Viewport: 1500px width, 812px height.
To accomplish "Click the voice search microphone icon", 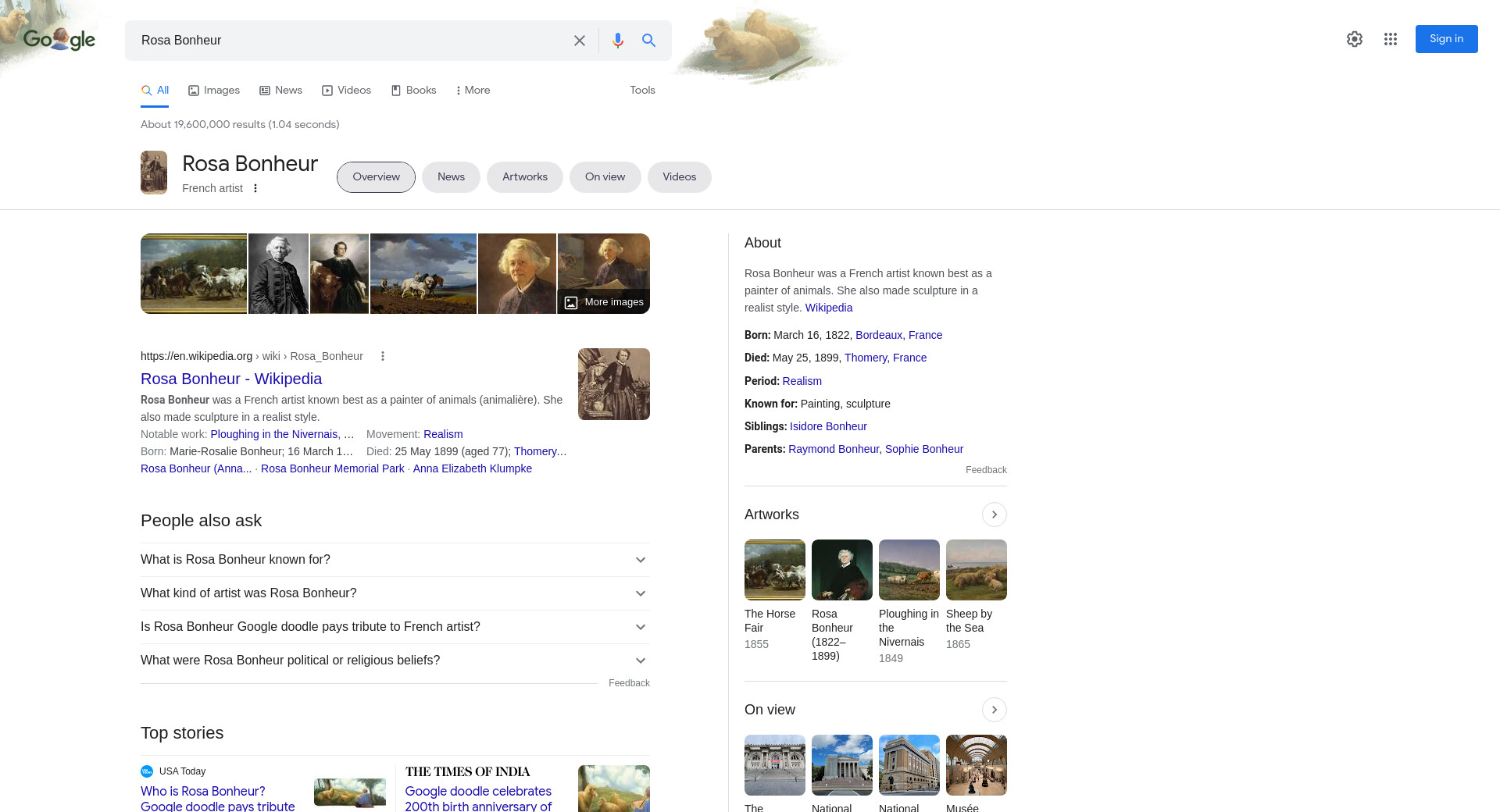I will (x=617, y=41).
